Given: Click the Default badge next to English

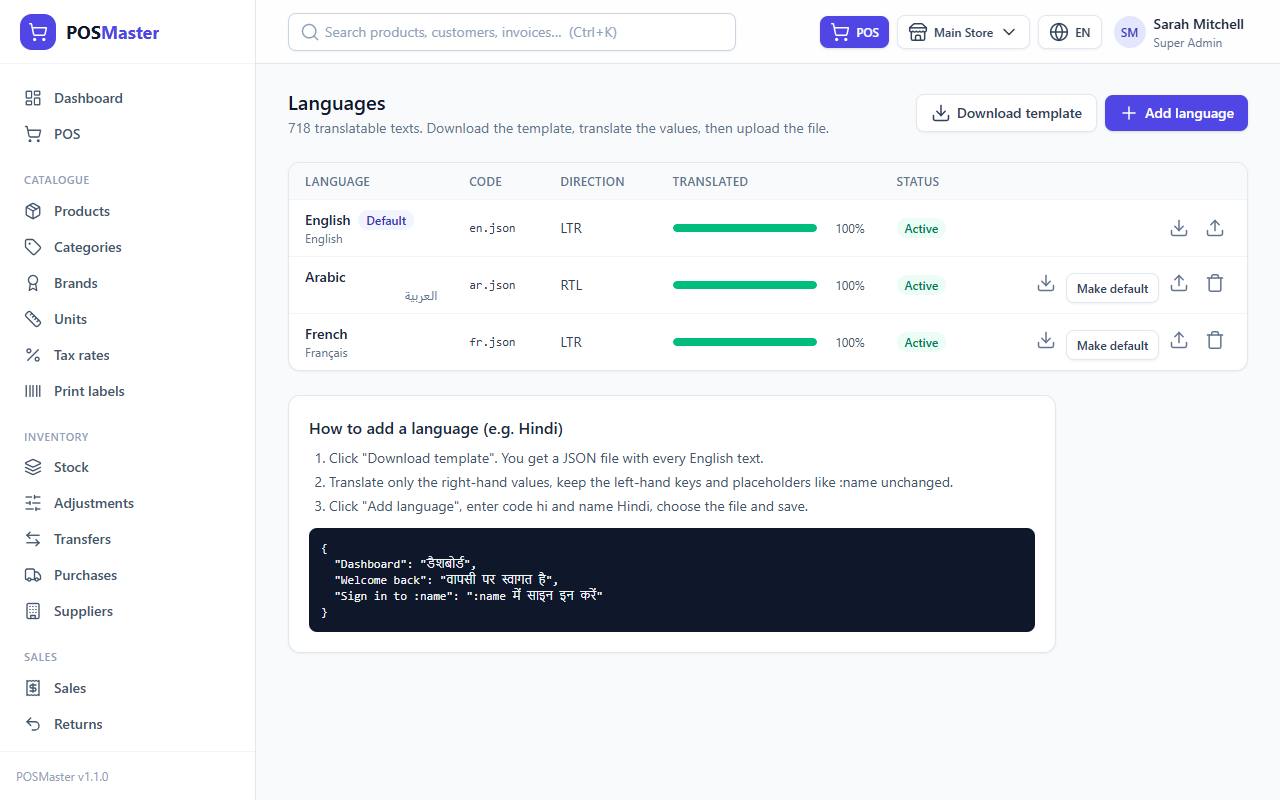Looking at the screenshot, I should tap(386, 221).
